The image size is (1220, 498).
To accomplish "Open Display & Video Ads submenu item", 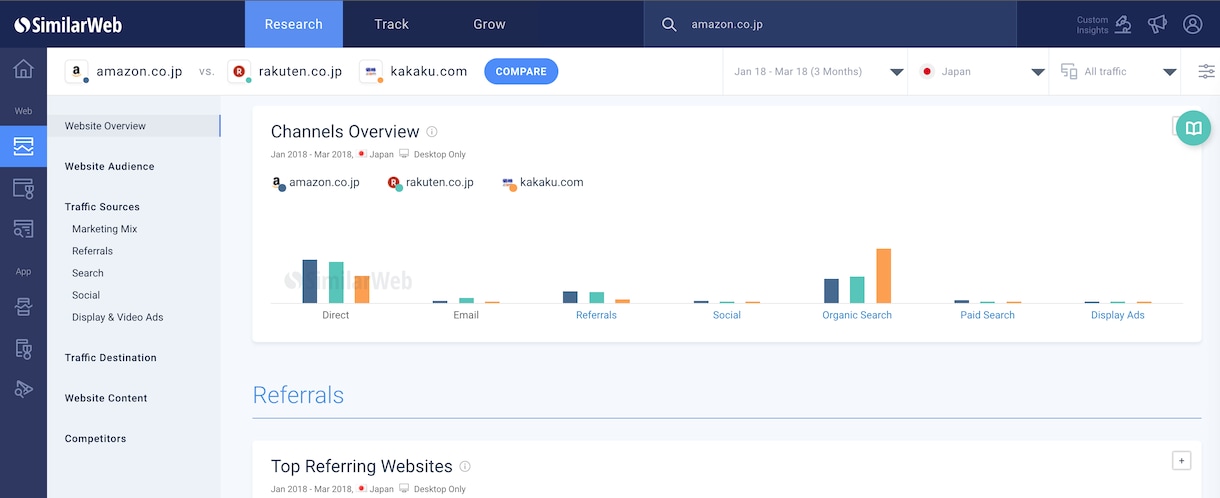I will point(117,317).
